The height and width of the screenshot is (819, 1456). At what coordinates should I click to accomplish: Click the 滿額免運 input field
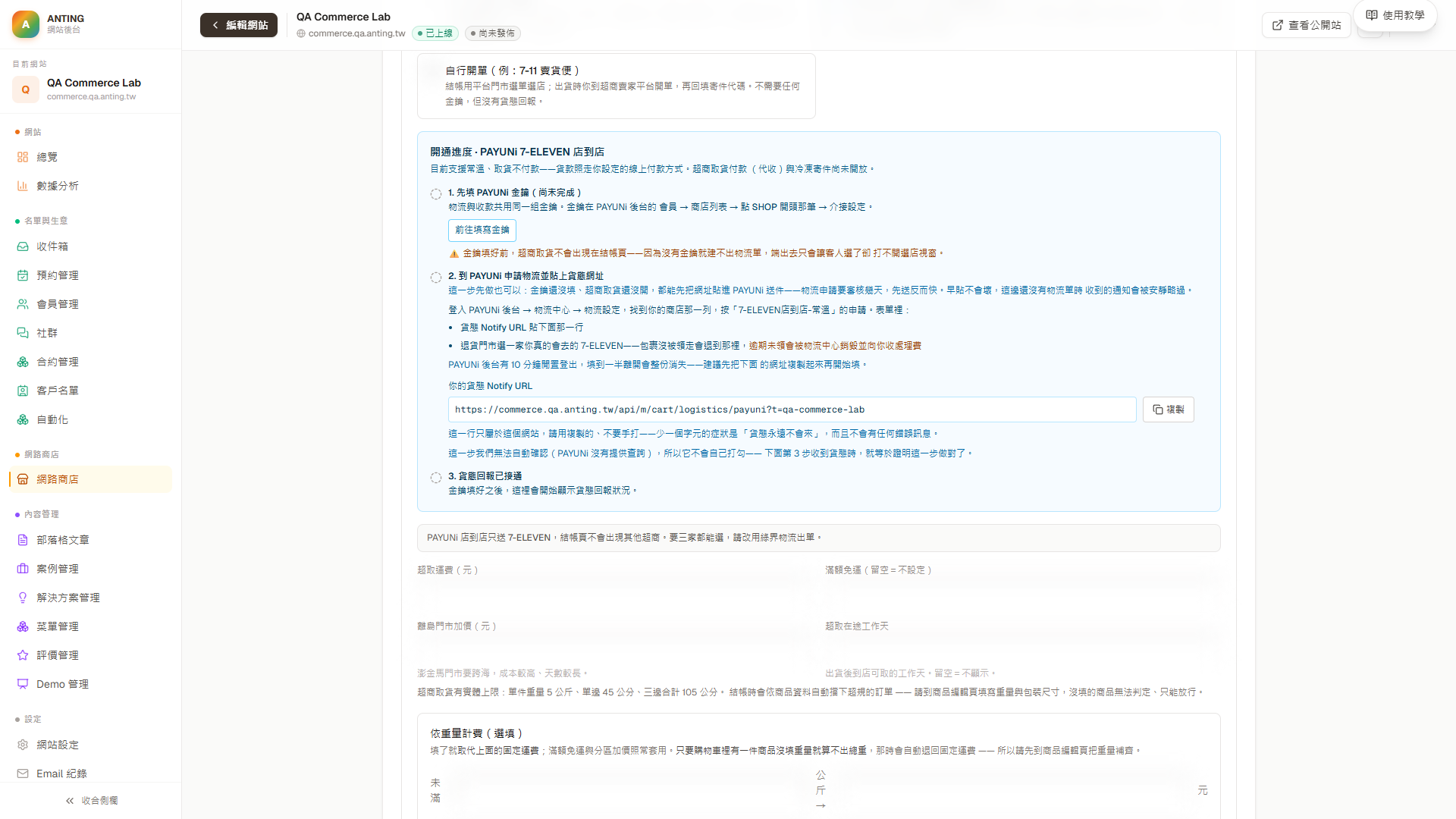tap(1023, 594)
